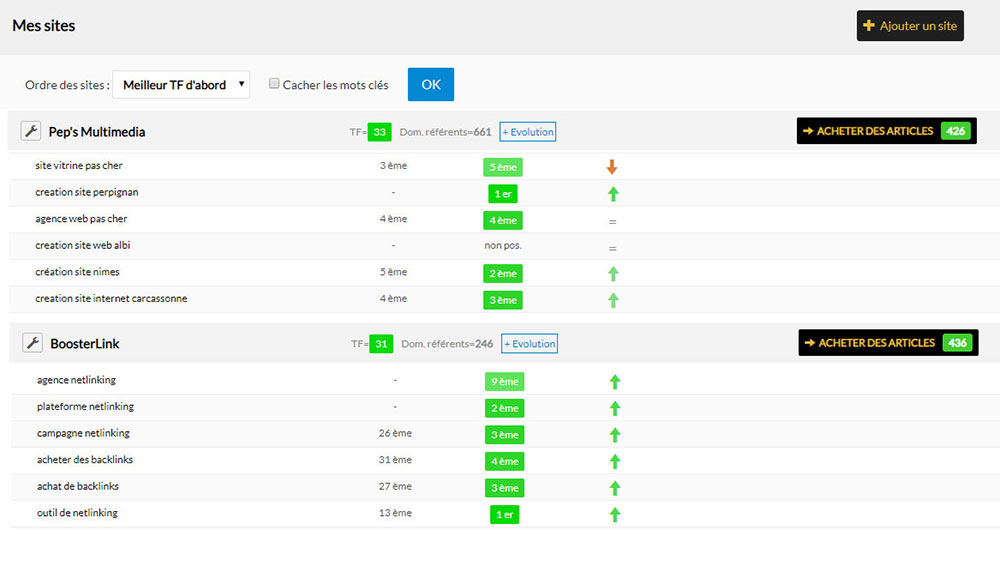The width and height of the screenshot is (1000, 566).
Task: Click the Pep's Multimedia site name
Action: click(97, 132)
